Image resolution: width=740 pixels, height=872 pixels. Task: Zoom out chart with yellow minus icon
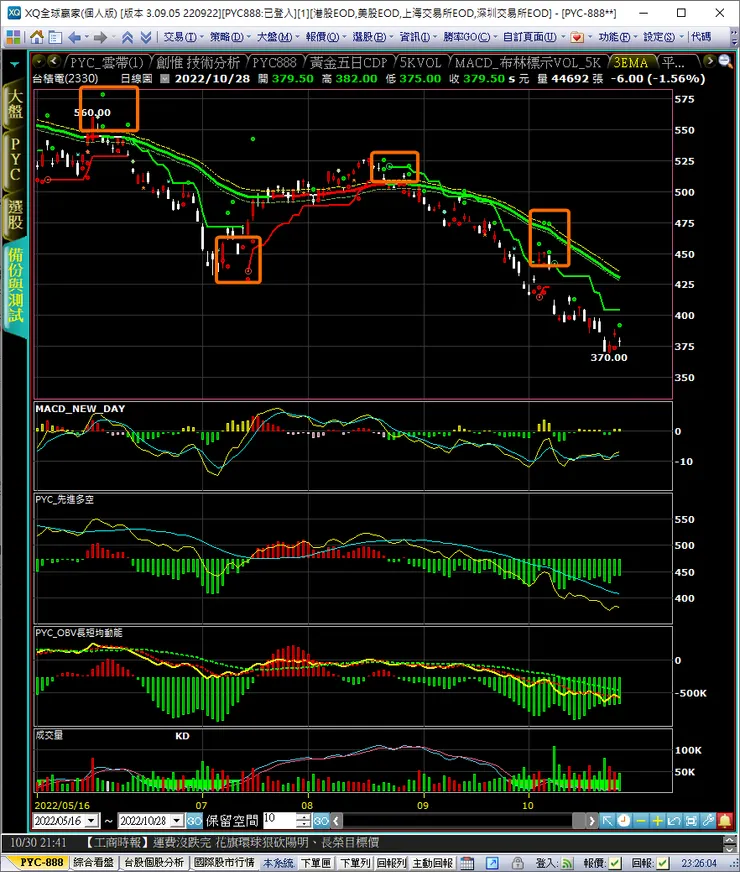640,820
